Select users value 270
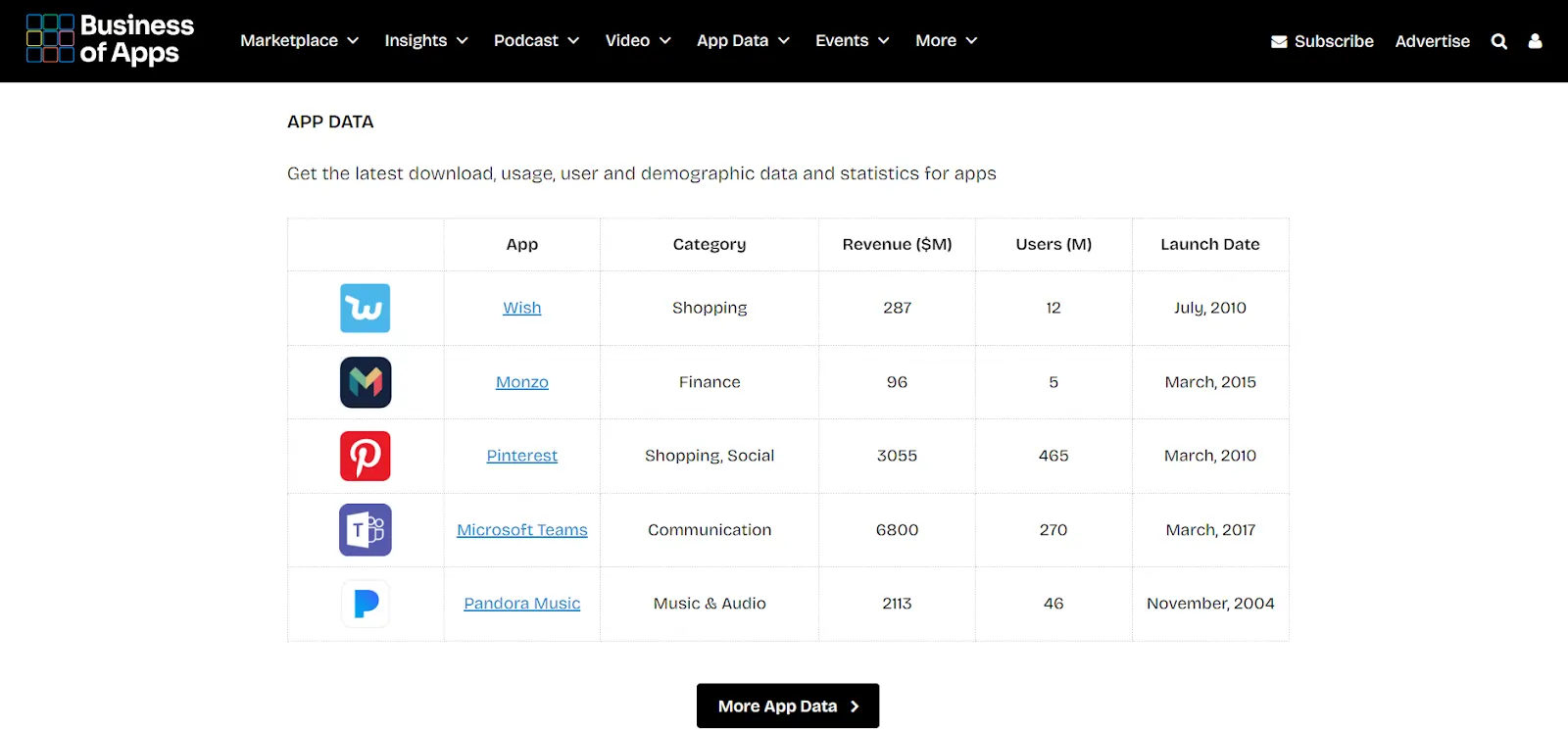Screen dimensions: 1568x730 pos(1053,530)
